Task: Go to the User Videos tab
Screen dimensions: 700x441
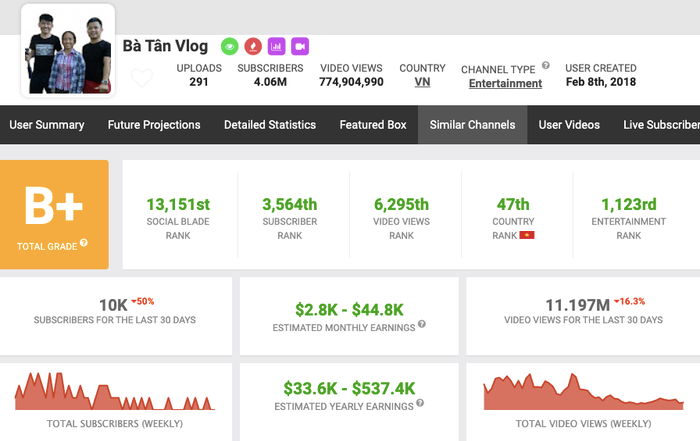Action: pyautogui.click(x=569, y=125)
